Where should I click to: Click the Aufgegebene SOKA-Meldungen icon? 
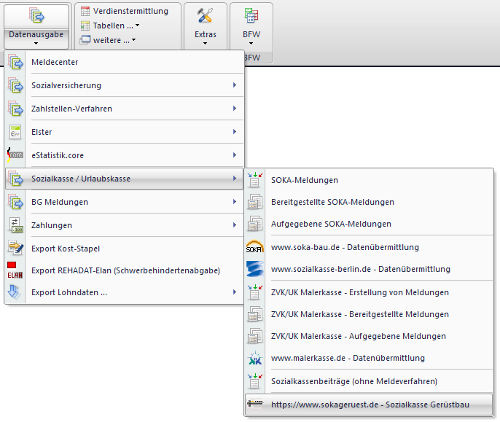tap(255, 224)
